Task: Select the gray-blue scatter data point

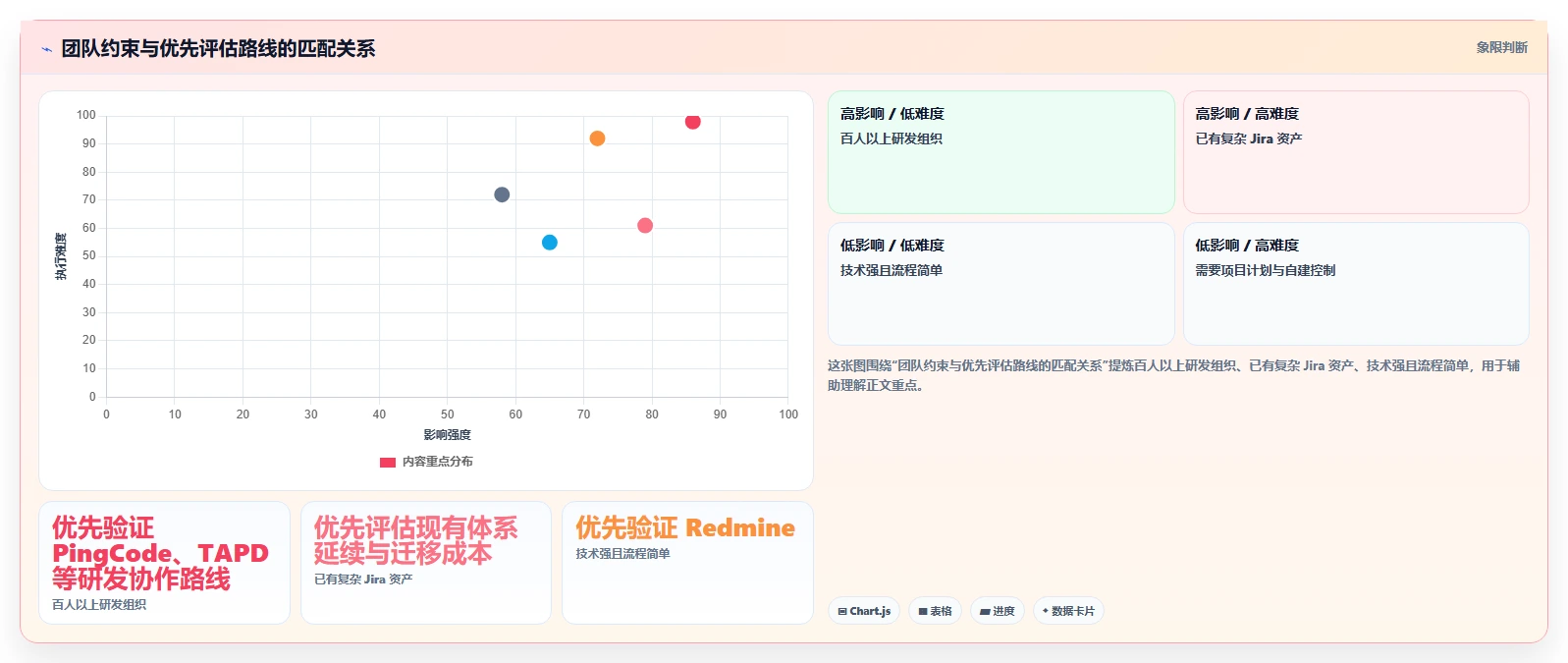Action: (x=502, y=194)
